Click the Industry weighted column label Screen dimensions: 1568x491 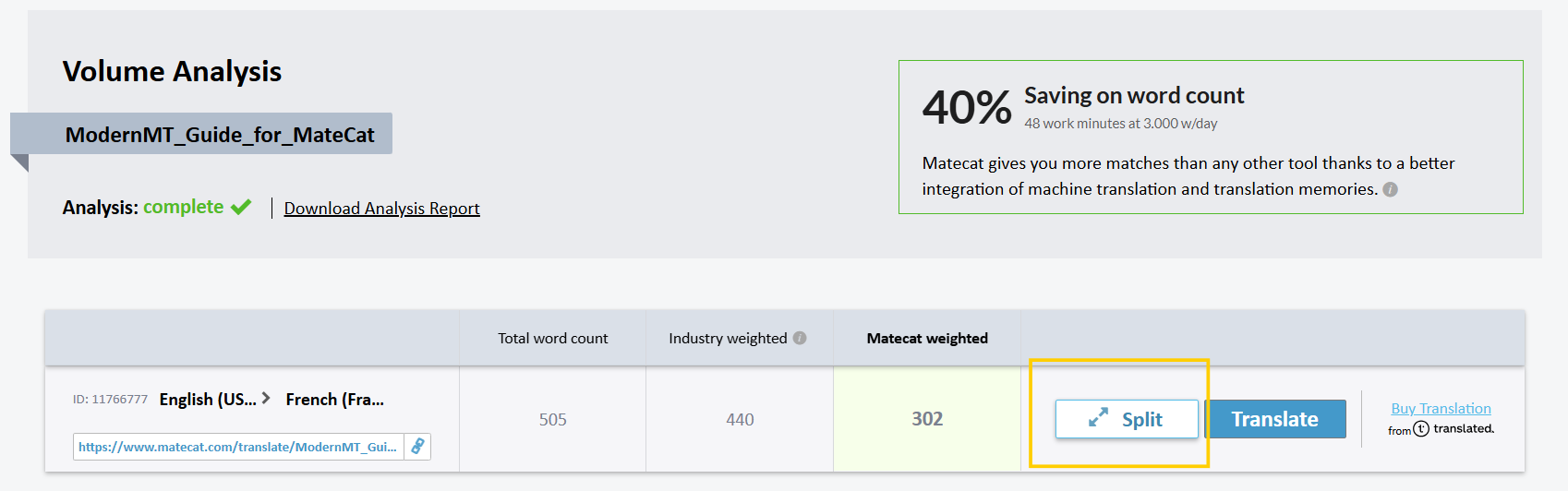click(x=728, y=339)
